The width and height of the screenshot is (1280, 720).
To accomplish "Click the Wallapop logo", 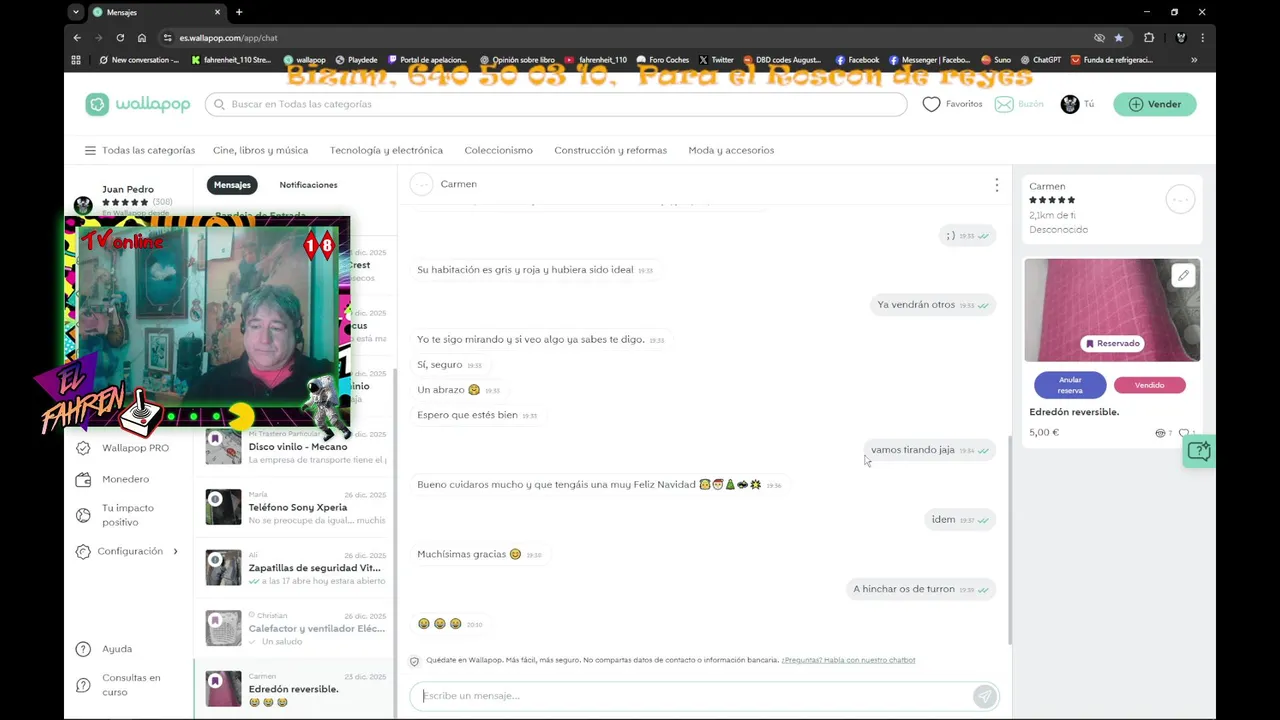I will (x=138, y=104).
